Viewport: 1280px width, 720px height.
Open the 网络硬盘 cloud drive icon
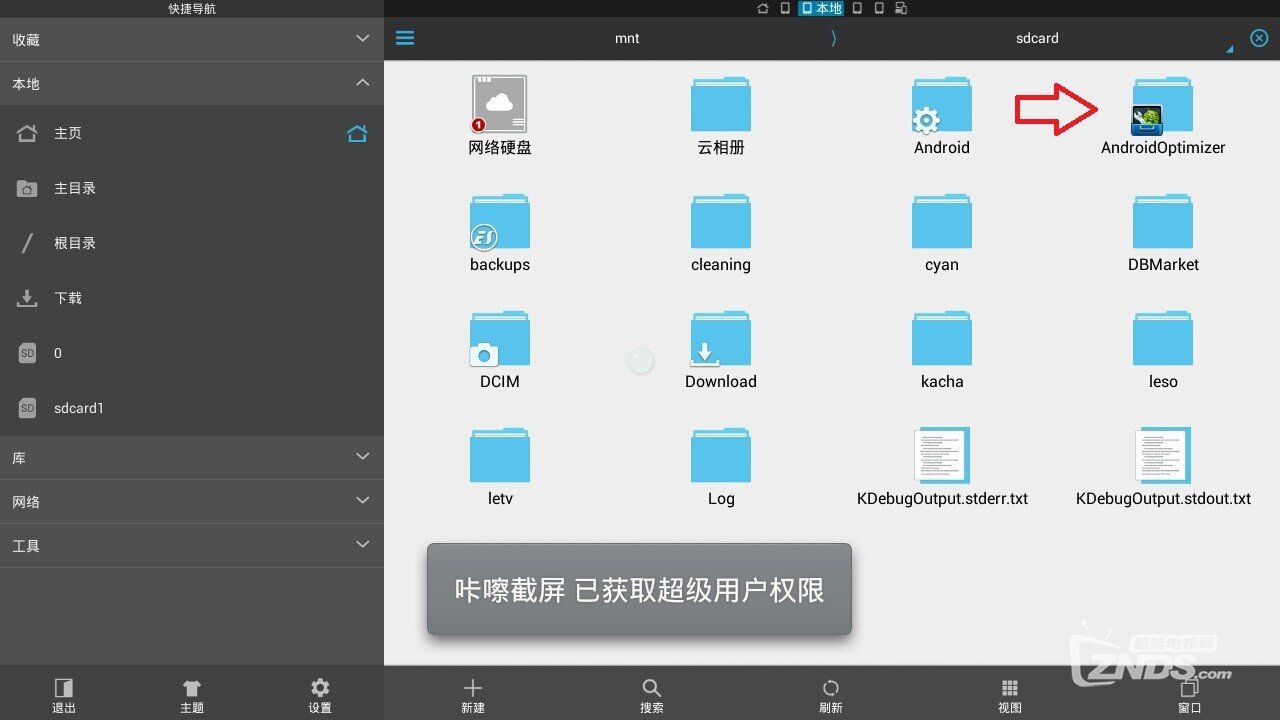tap(500, 104)
